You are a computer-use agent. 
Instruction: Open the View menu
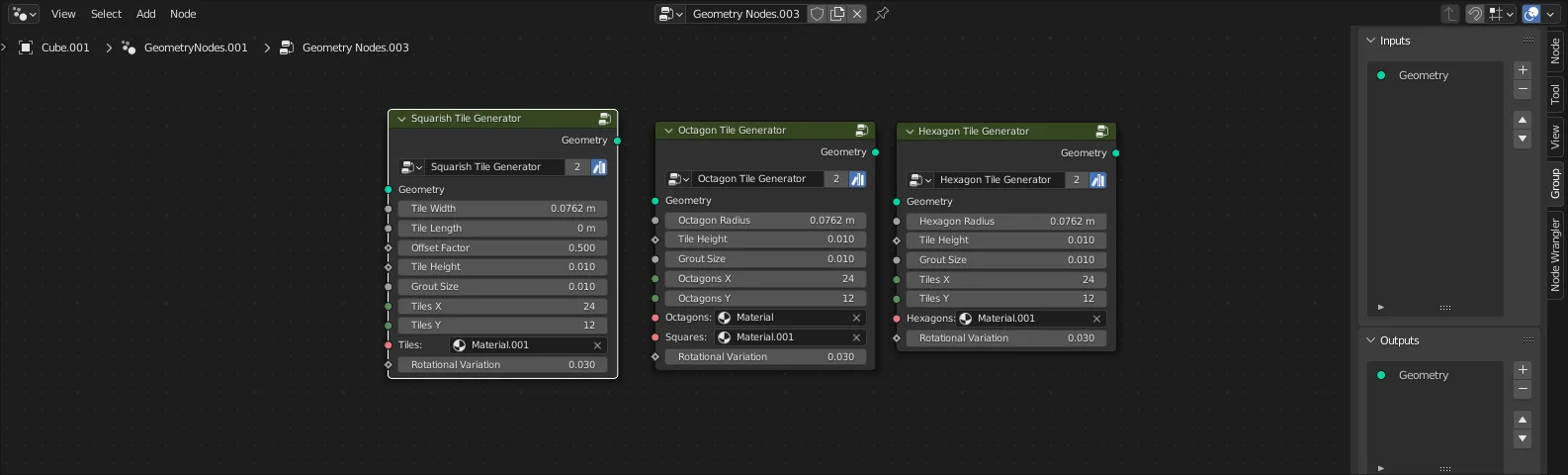[63, 14]
